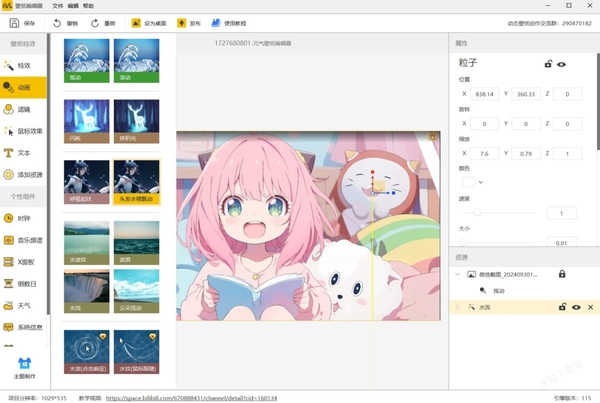Open the bilibili tutorial video link

(191, 398)
